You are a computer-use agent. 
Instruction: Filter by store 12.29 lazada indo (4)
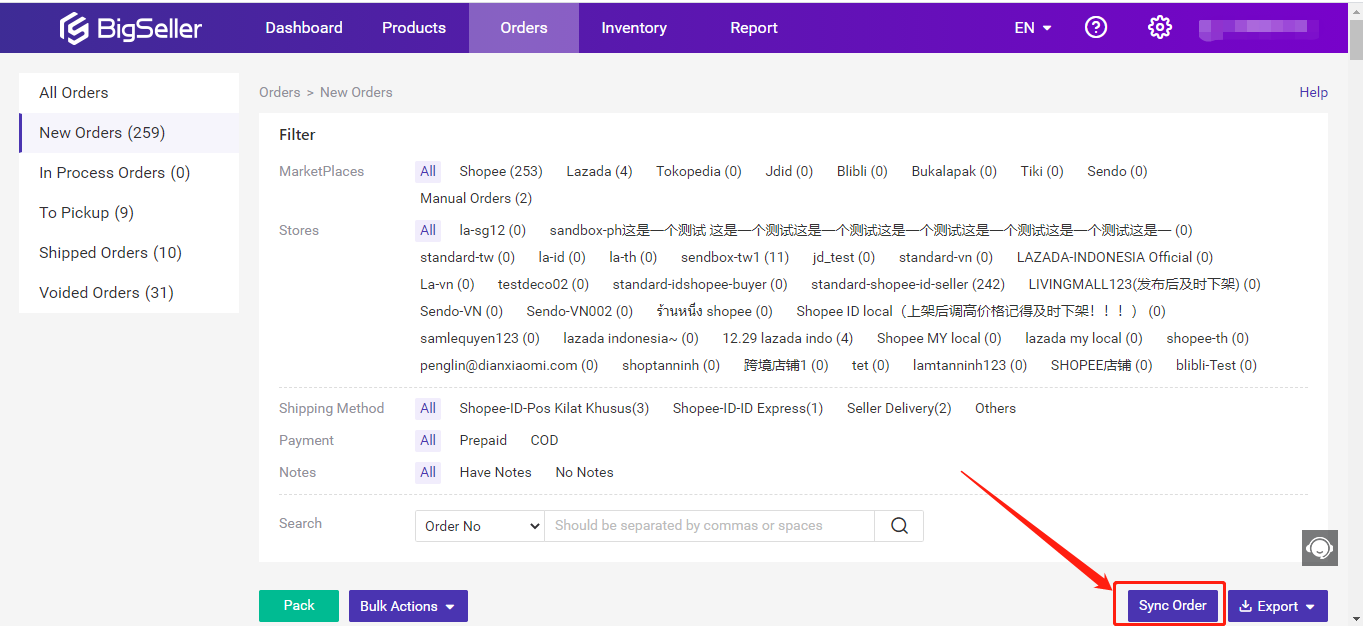point(788,339)
